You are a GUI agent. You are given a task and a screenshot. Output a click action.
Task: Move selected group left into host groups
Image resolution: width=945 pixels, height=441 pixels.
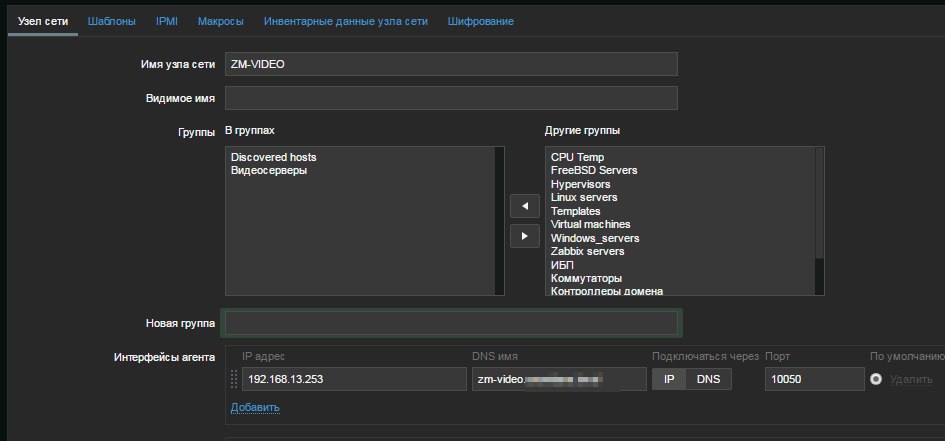pos(524,206)
